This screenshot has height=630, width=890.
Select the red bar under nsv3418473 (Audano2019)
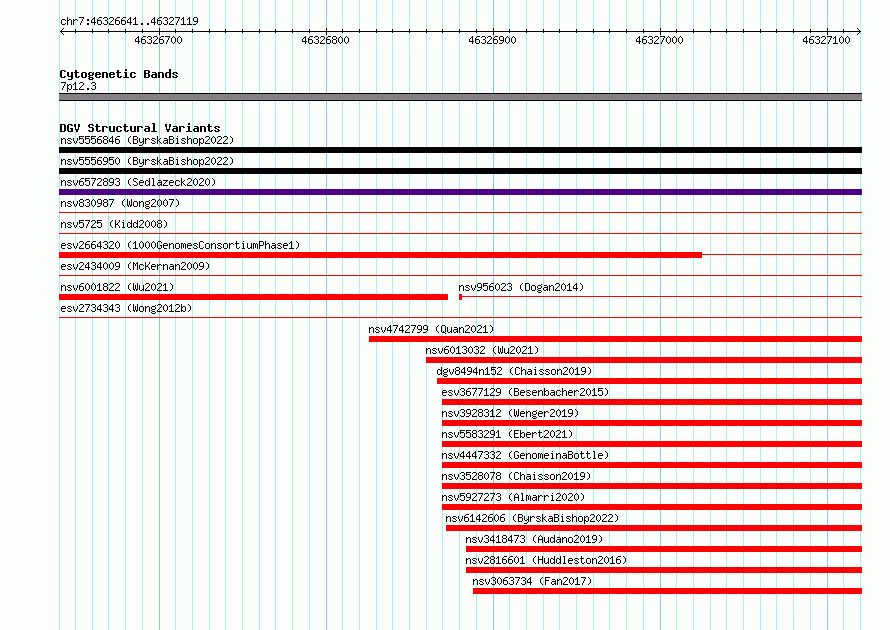(664, 549)
